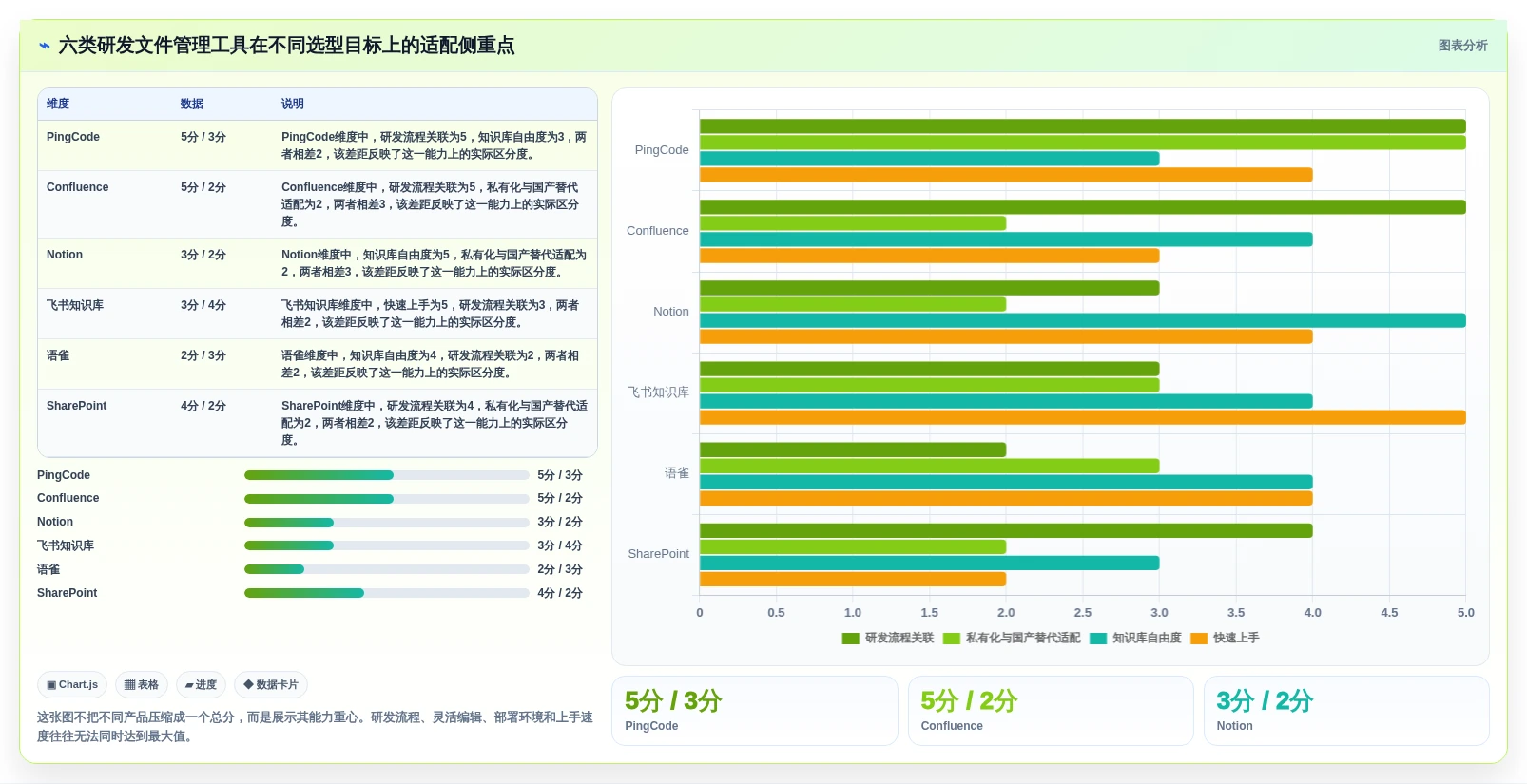Click the 4分 / 2分 cell in table
Screen dimensions: 1527x784
pyautogui.click(x=203, y=406)
